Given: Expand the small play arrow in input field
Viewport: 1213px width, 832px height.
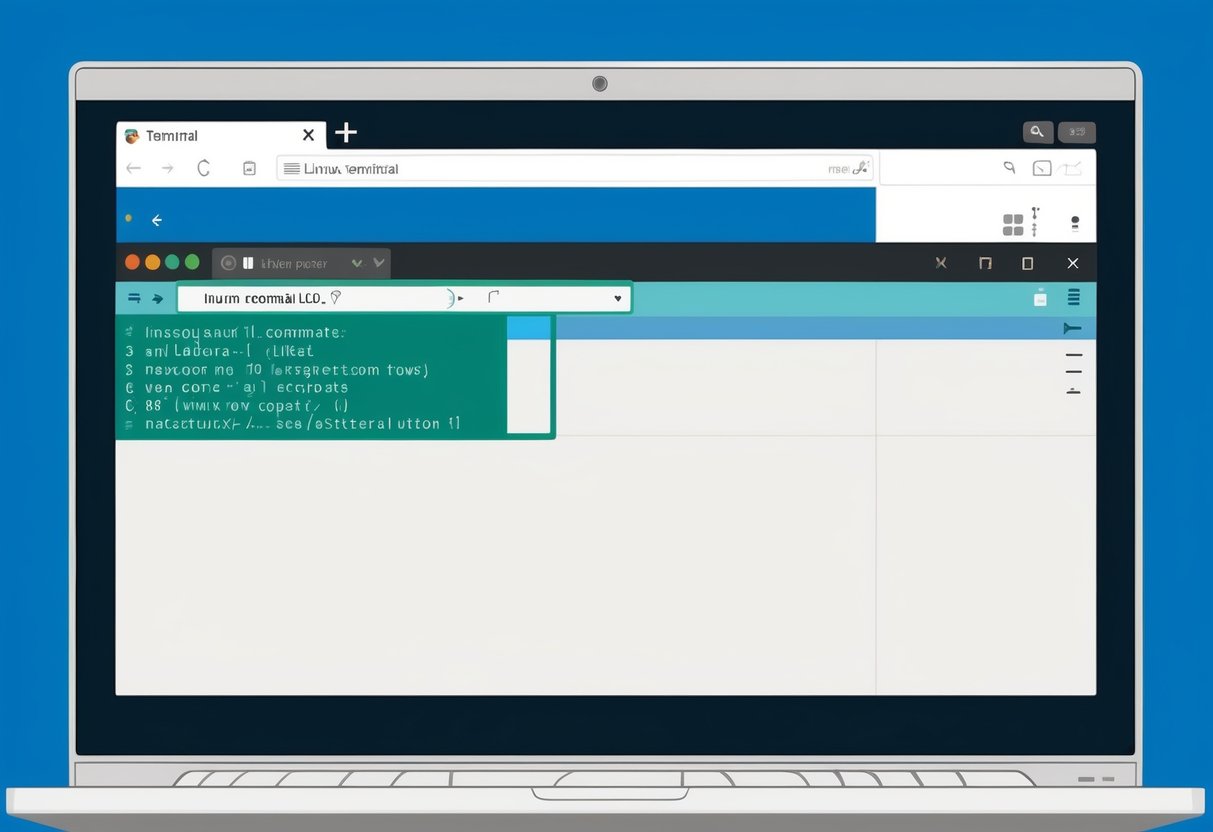Looking at the screenshot, I should click(460, 298).
